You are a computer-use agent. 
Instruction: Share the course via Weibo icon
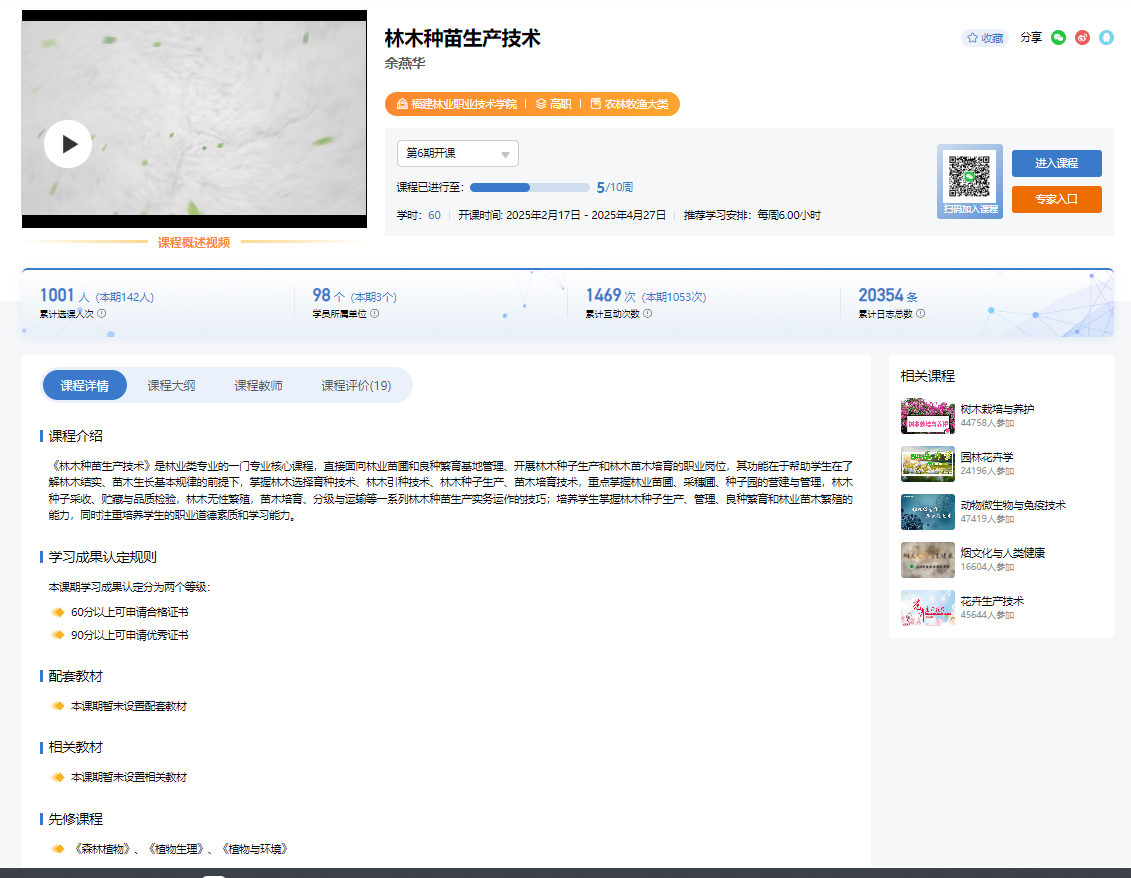pos(1082,38)
